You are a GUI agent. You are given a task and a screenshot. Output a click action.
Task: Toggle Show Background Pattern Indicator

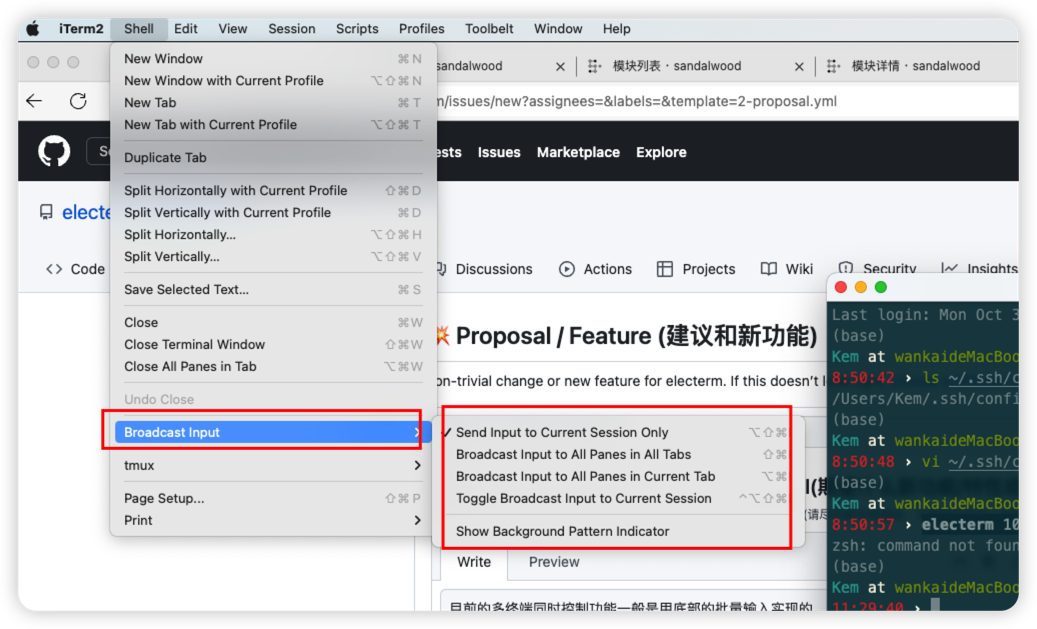(618, 531)
